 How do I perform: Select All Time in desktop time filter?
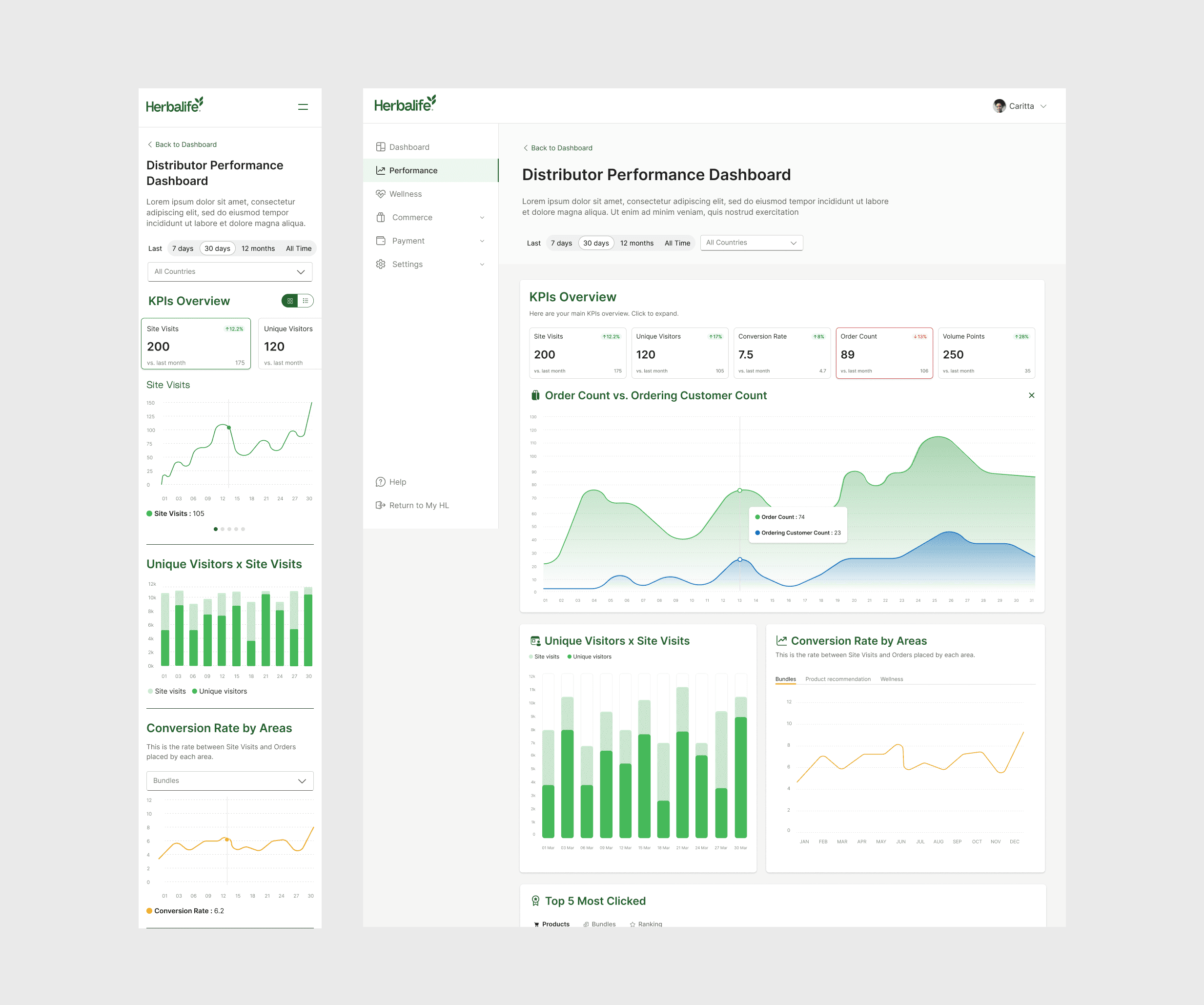(678, 243)
